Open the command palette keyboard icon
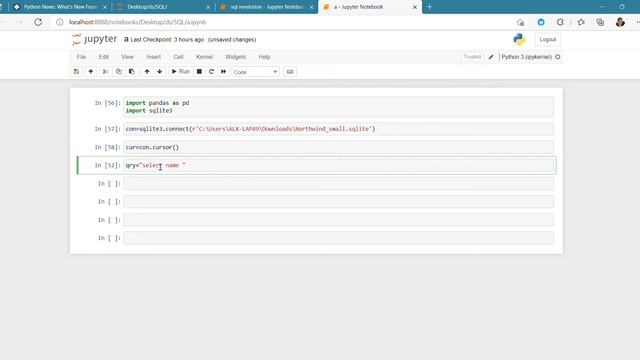 click(290, 71)
